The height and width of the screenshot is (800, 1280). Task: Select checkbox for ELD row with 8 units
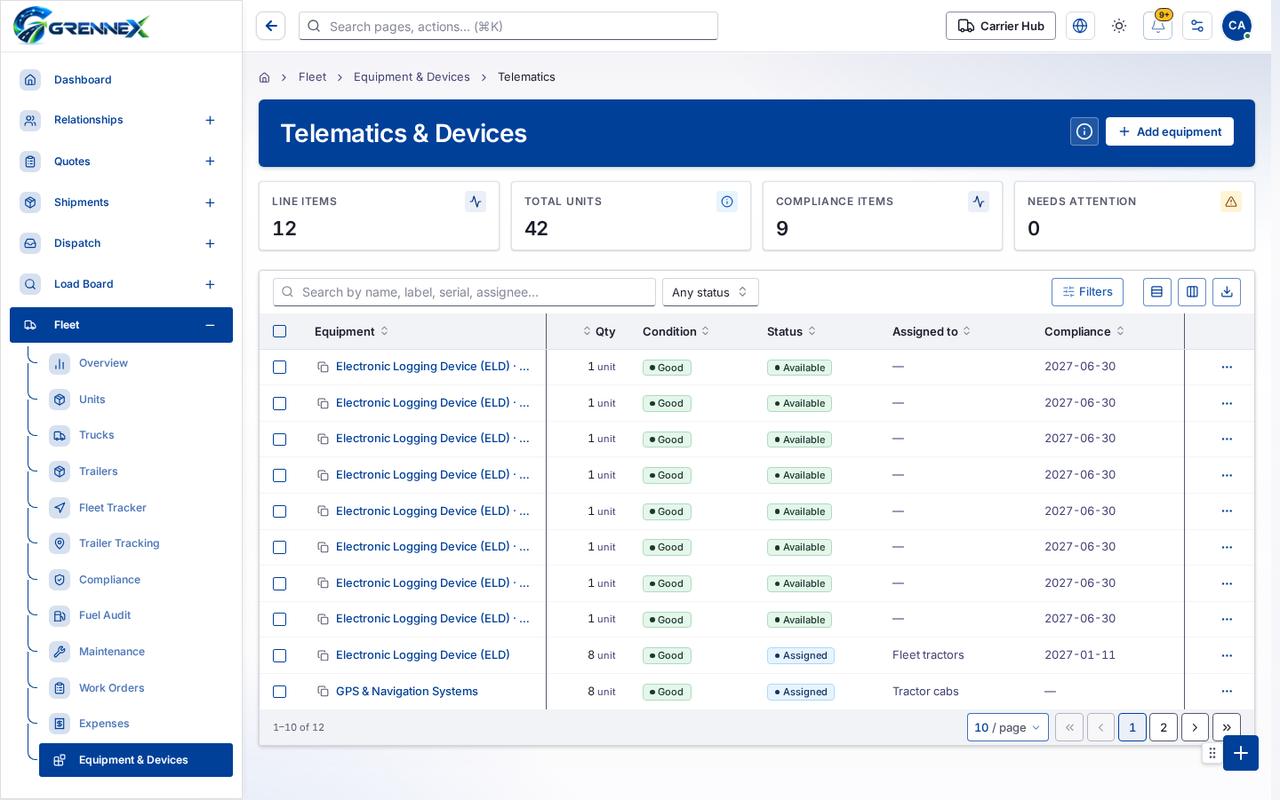tap(280, 655)
